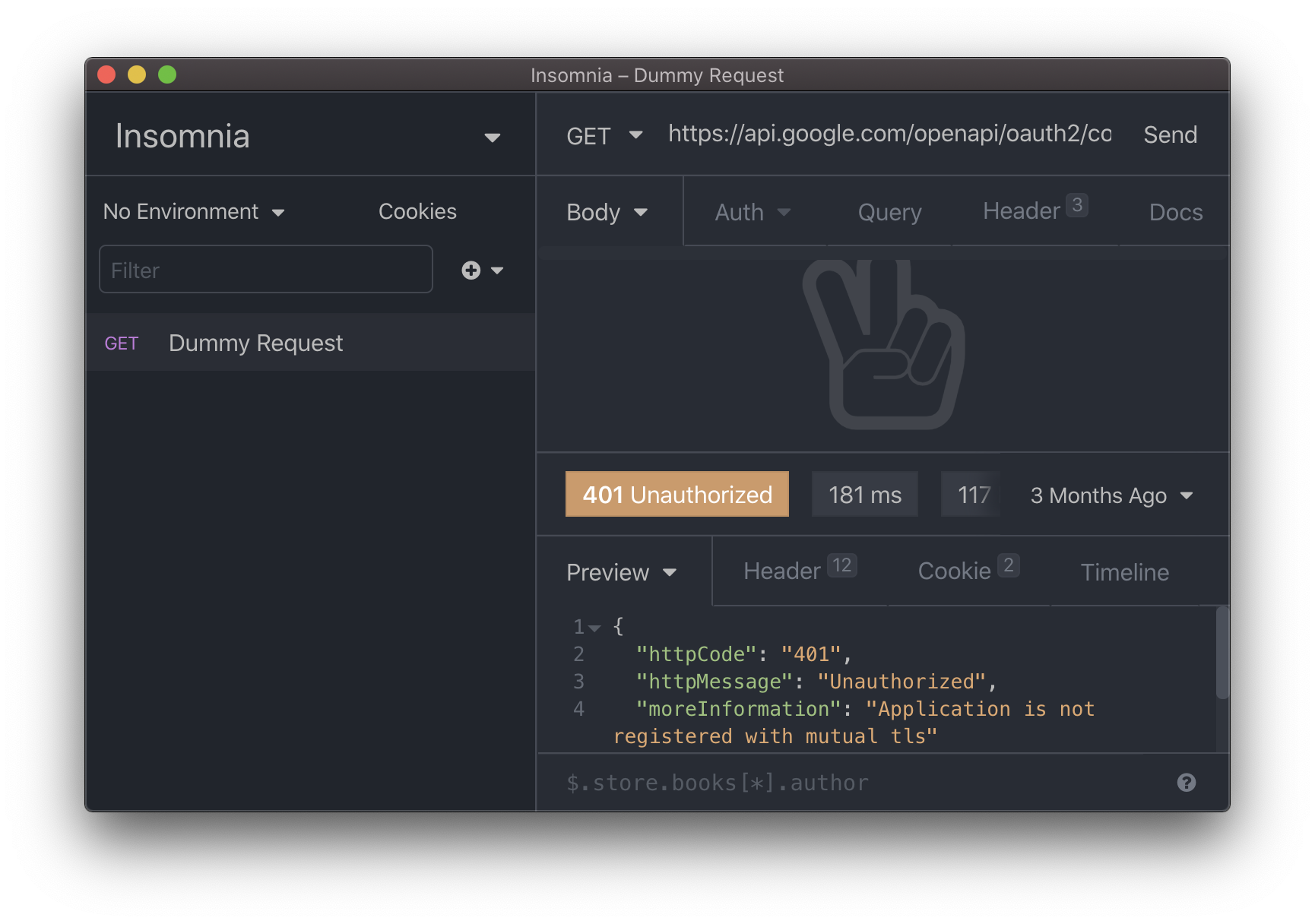Select the Dummy Request item
Image resolution: width=1315 pixels, height=924 pixels.
310,343
